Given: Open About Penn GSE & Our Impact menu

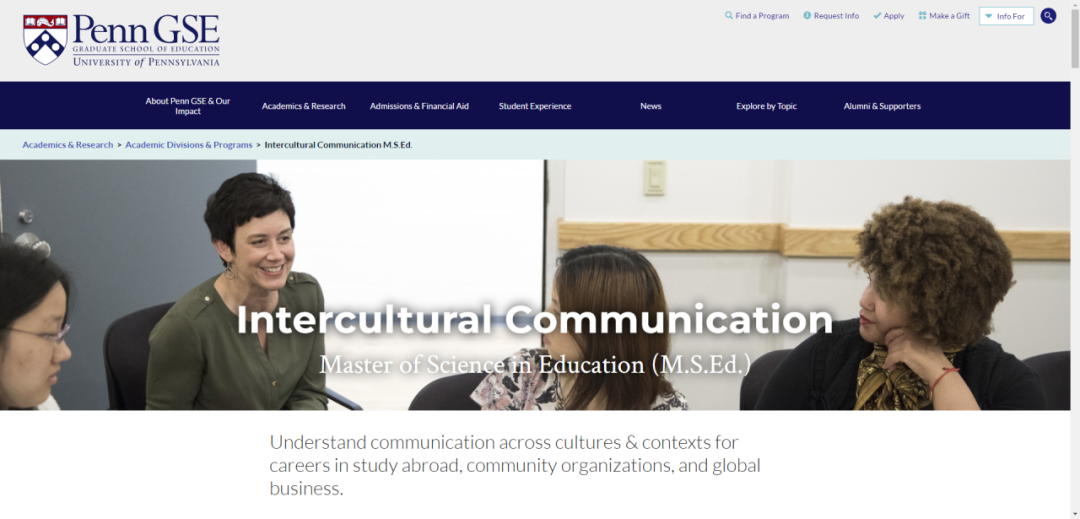Looking at the screenshot, I should click(x=187, y=106).
